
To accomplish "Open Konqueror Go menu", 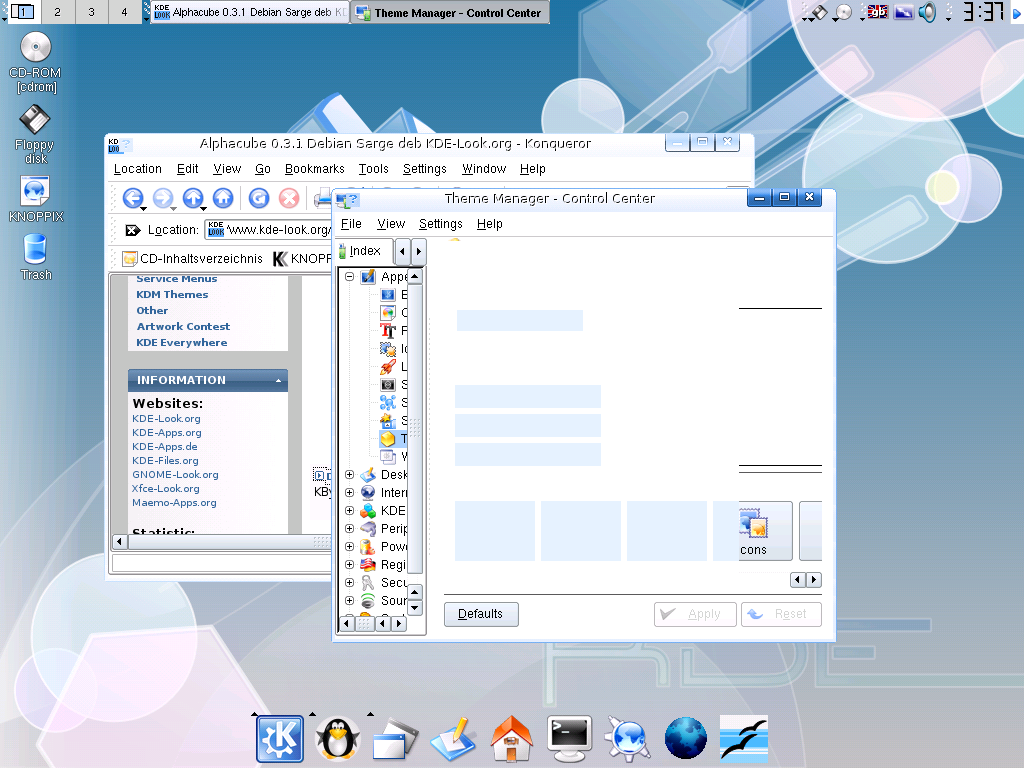I will (263, 168).
